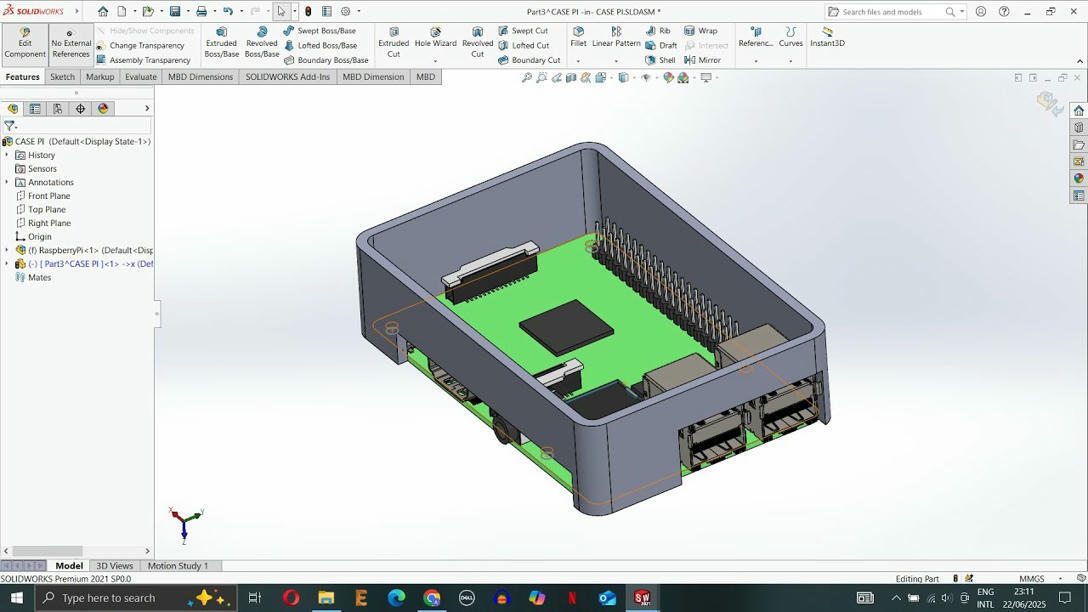1088x612 pixels.
Task: Select the Linear Pattern tool
Action: click(616, 37)
